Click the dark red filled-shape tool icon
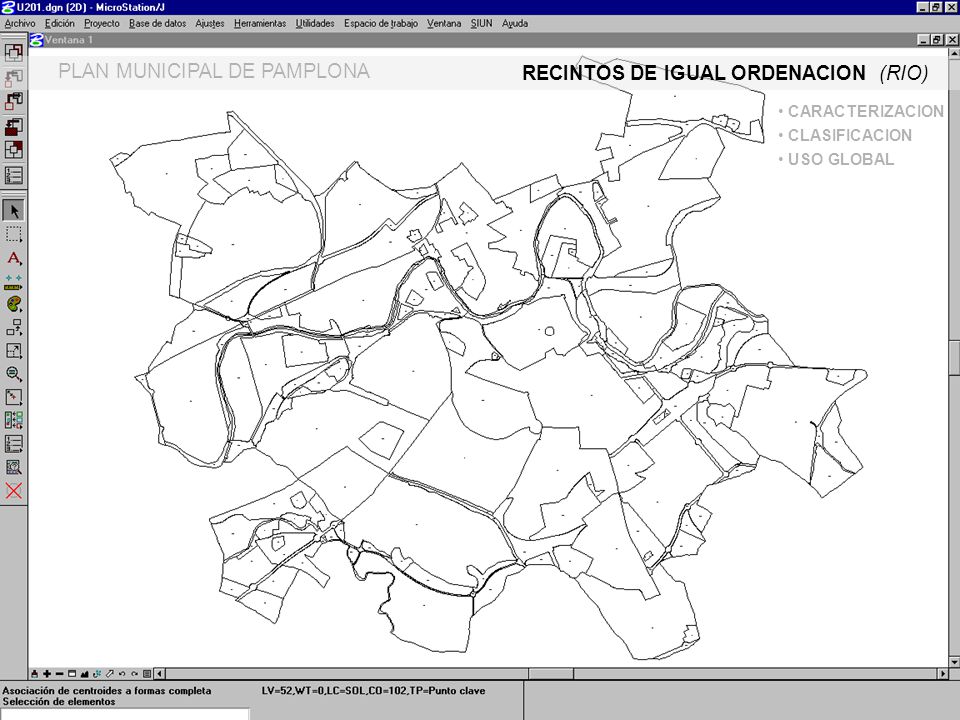 tap(13, 126)
